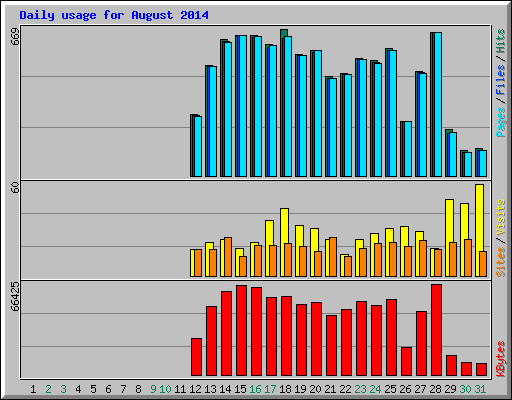The width and height of the screenshot is (512, 400).
Task: Click day 22 on the x-axis
Action: click(x=345, y=389)
